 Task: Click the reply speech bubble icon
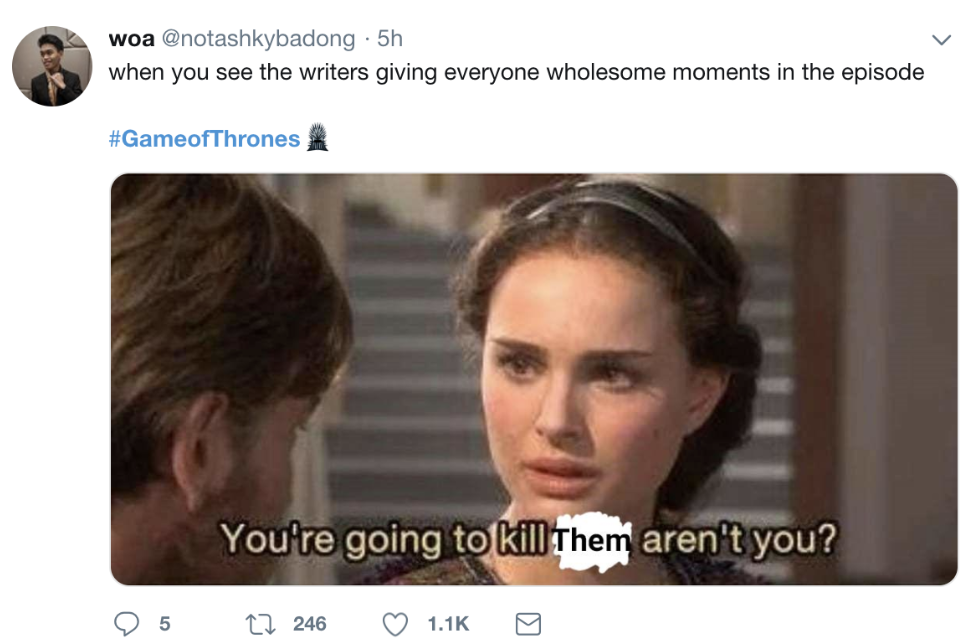(127, 624)
